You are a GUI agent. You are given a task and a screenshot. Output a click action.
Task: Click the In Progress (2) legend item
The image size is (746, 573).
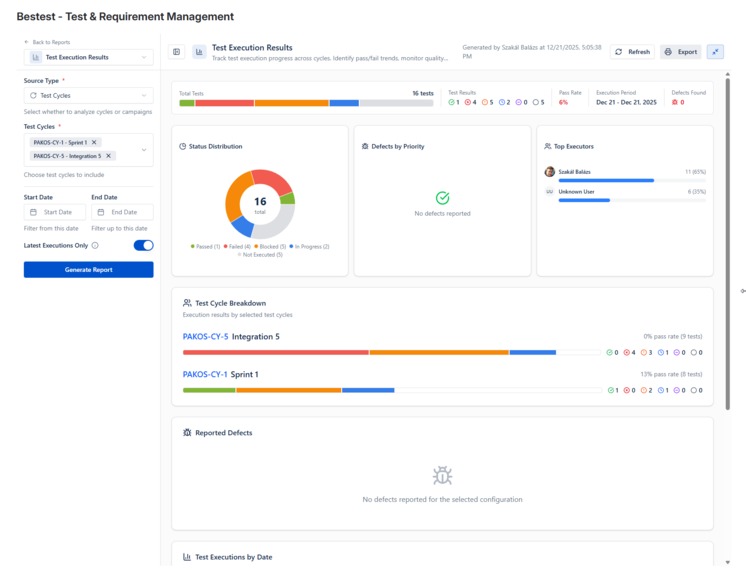(x=309, y=247)
